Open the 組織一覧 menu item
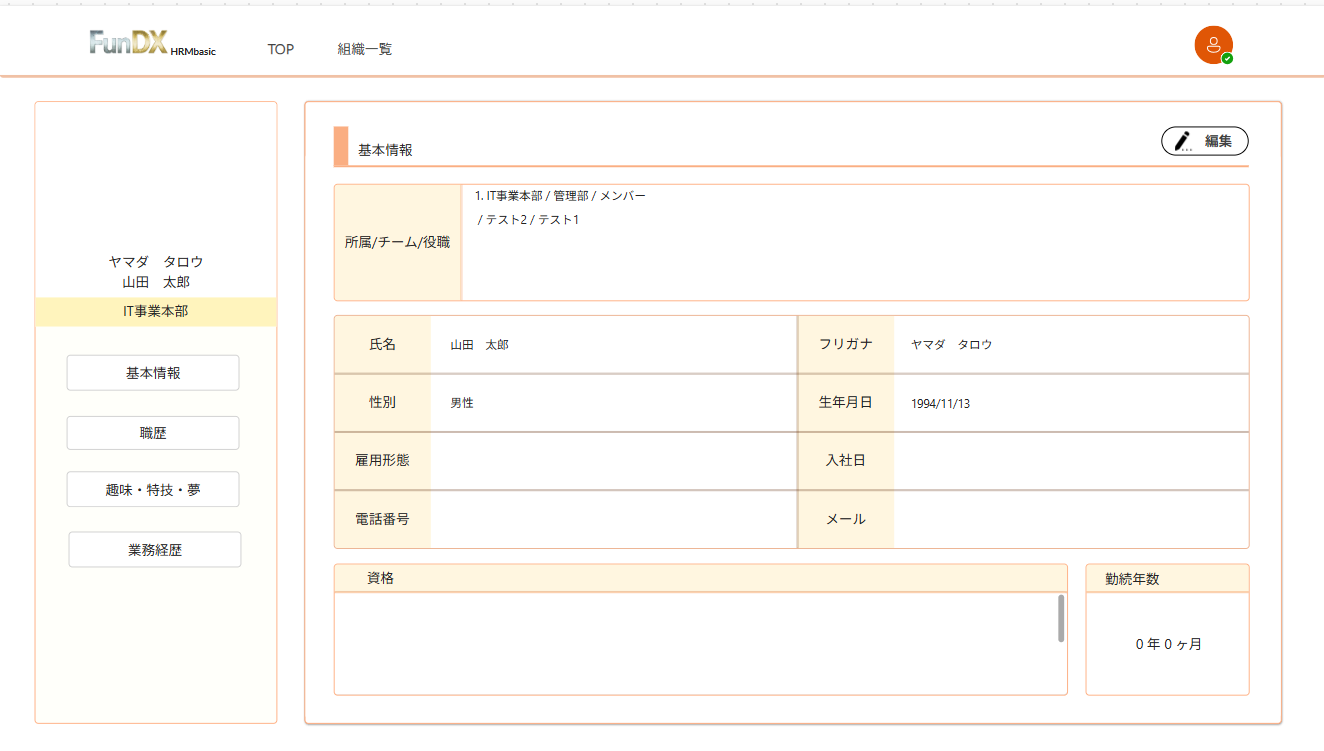1324x751 pixels. 365,49
